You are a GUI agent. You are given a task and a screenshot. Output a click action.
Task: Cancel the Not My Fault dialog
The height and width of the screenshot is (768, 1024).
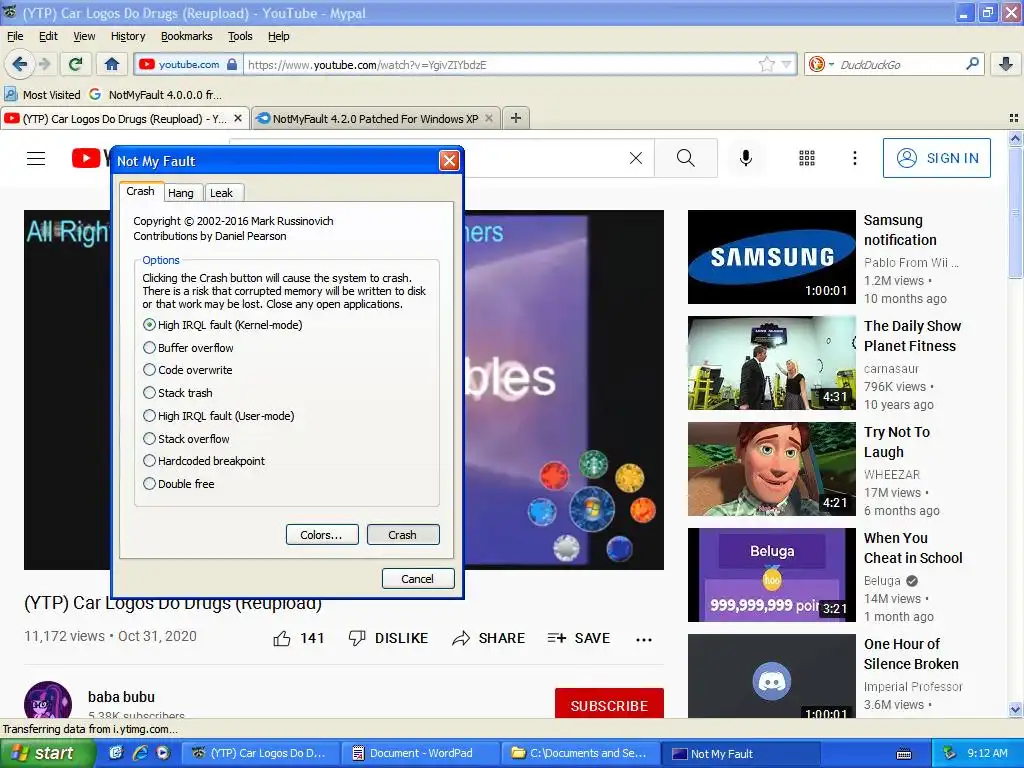pos(418,578)
